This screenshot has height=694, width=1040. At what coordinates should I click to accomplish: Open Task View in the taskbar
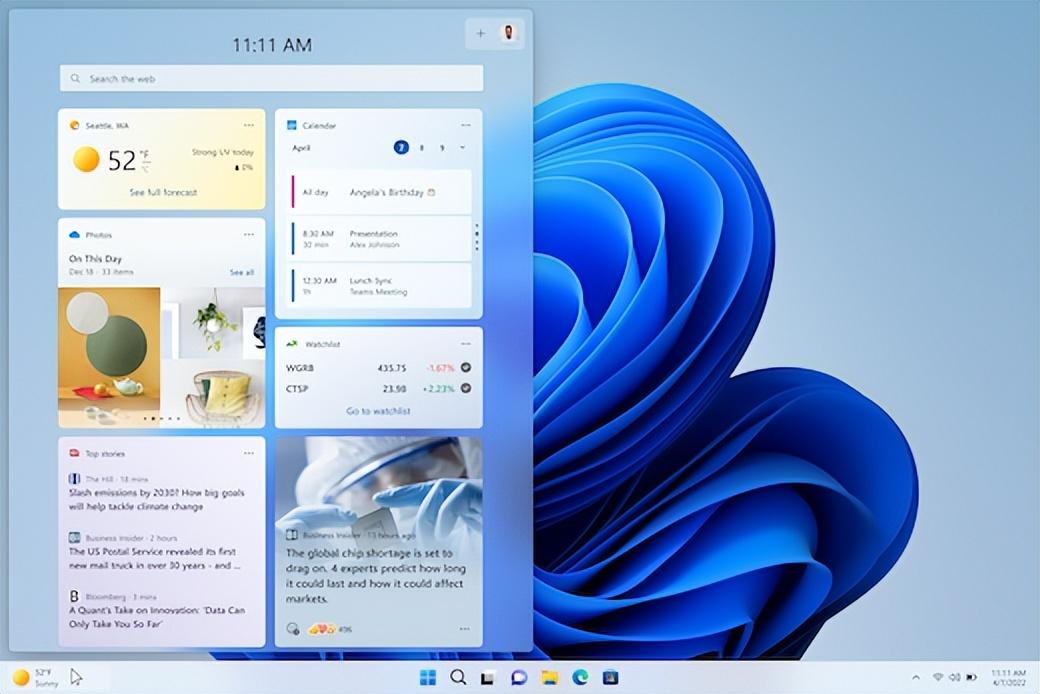tap(488, 678)
